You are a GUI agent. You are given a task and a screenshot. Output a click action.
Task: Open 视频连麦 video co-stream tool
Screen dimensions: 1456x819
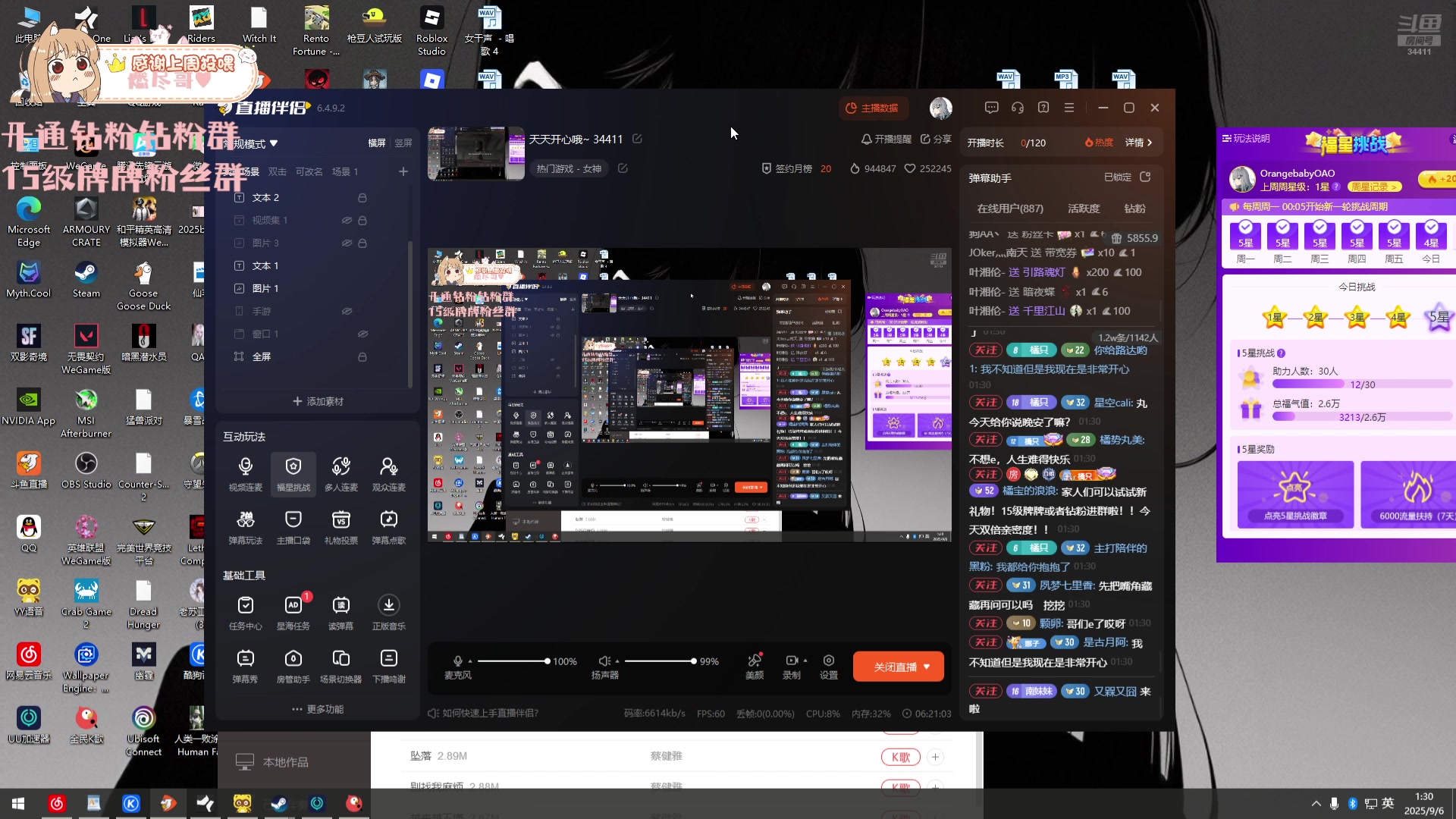click(x=245, y=474)
